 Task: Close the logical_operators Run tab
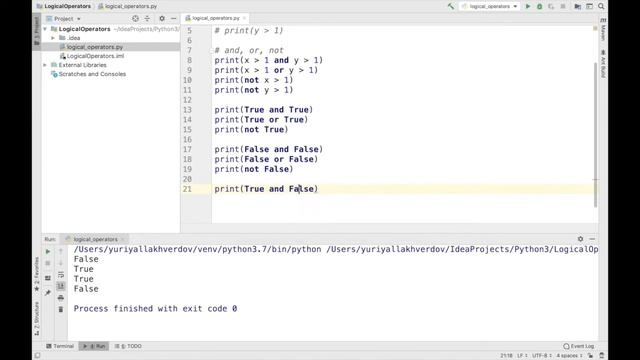[x=123, y=239]
